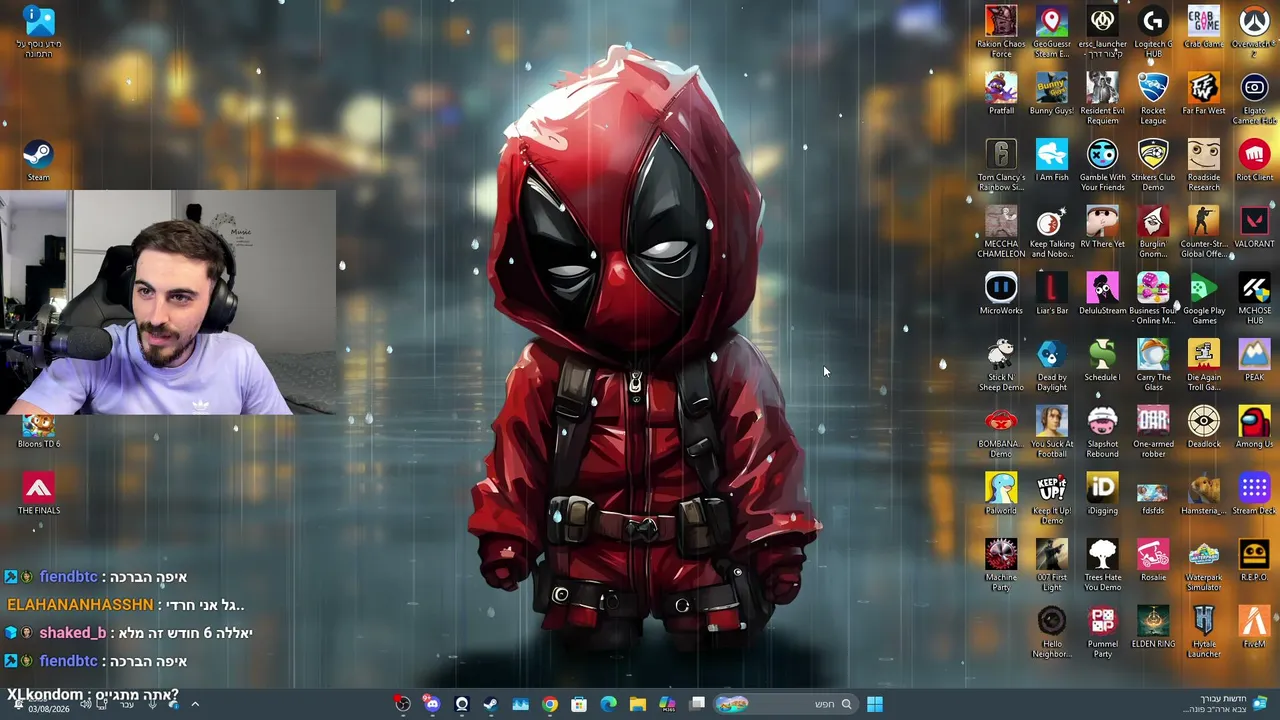
Task: Open the MCHOSE HUB shortcut
Action: point(1254,298)
